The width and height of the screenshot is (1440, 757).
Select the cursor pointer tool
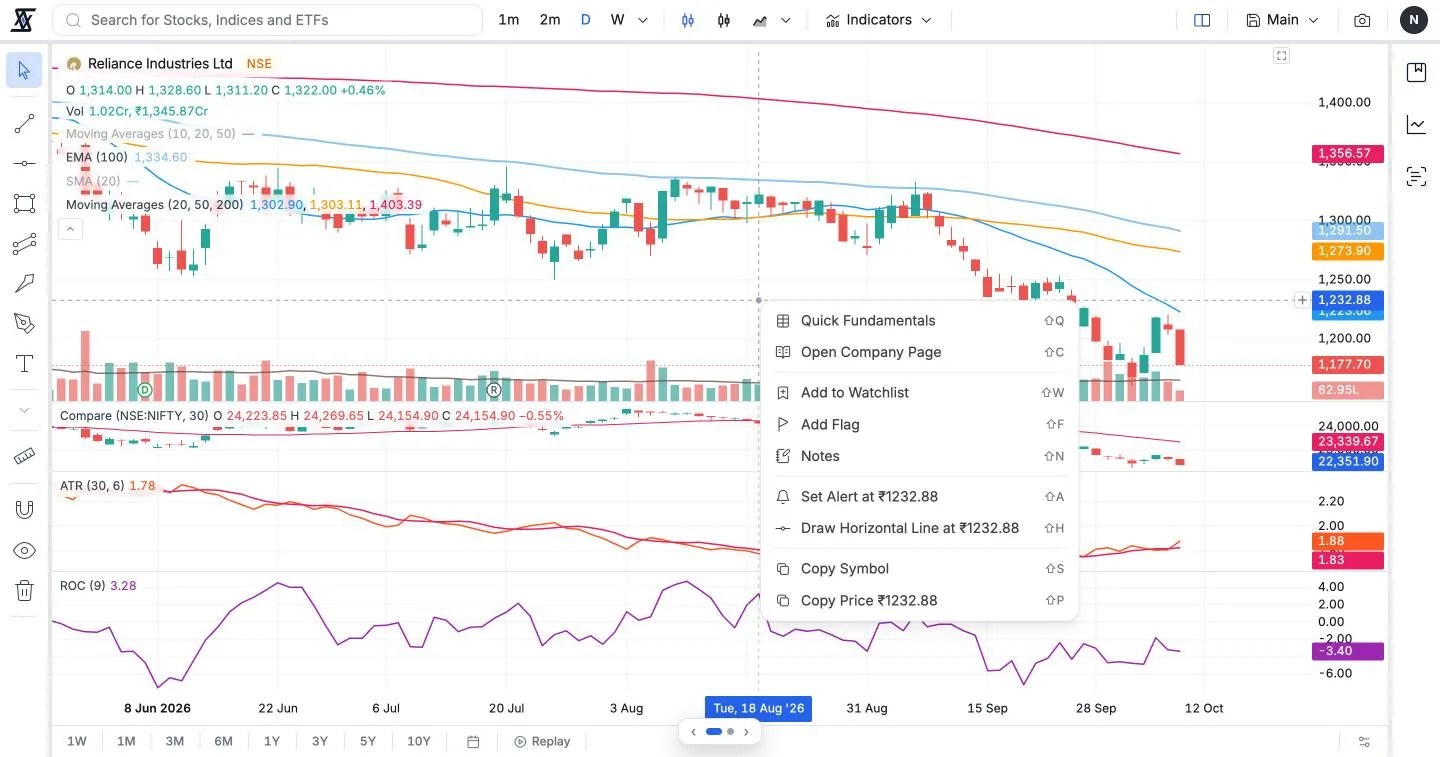(x=24, y=70)
